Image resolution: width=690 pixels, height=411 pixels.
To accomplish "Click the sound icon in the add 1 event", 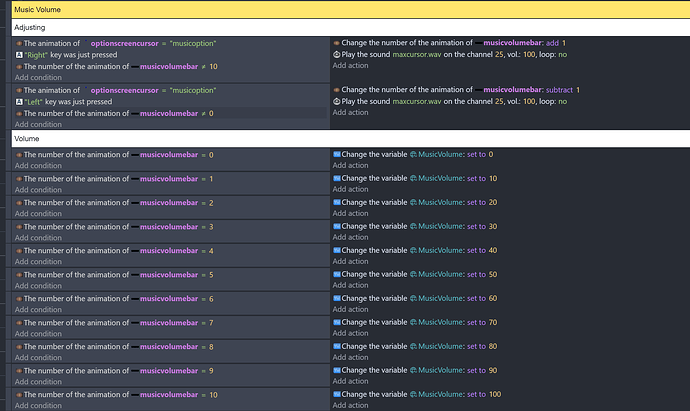I will tap(337, 55).
